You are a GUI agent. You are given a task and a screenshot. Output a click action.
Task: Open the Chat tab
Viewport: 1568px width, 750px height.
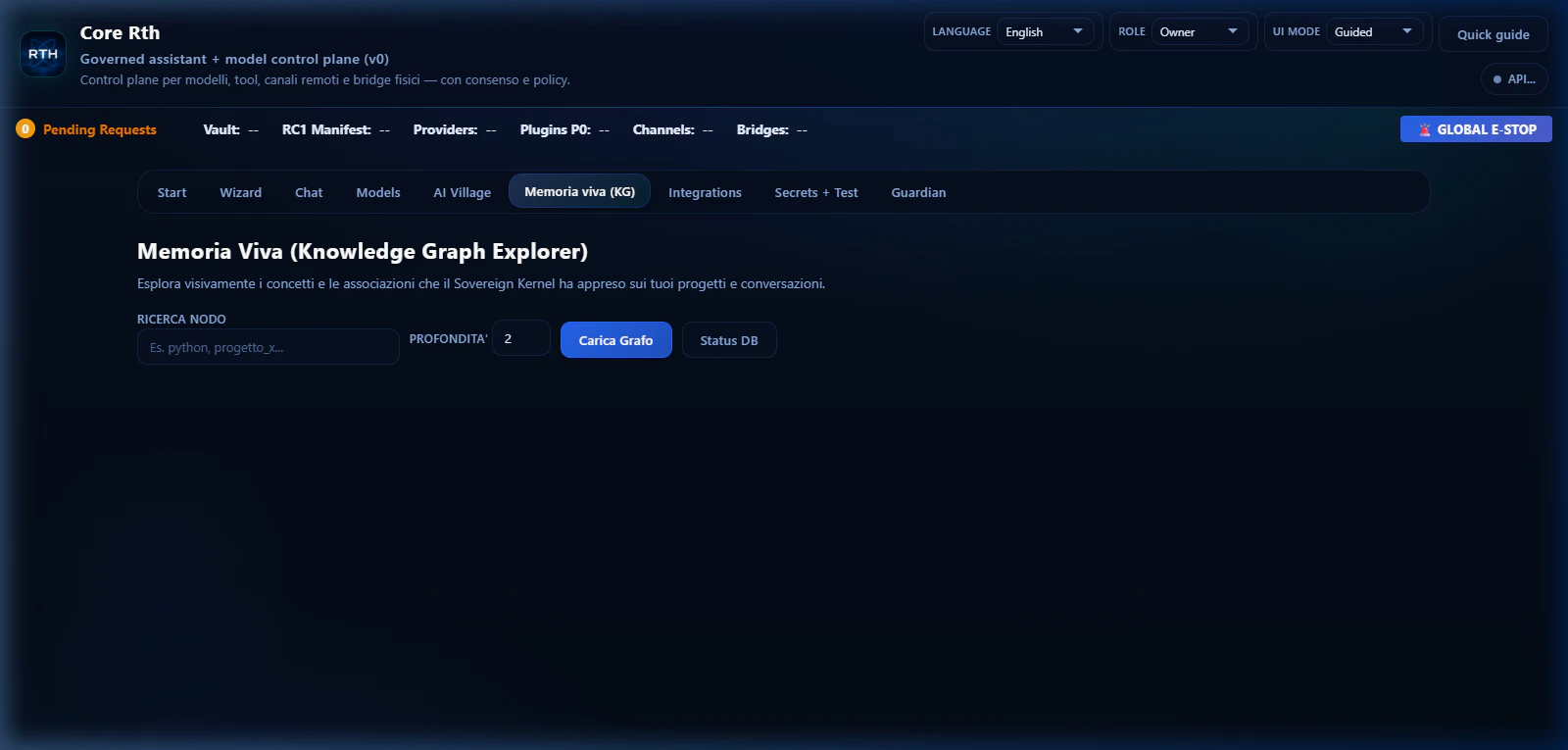coord(309,192)
